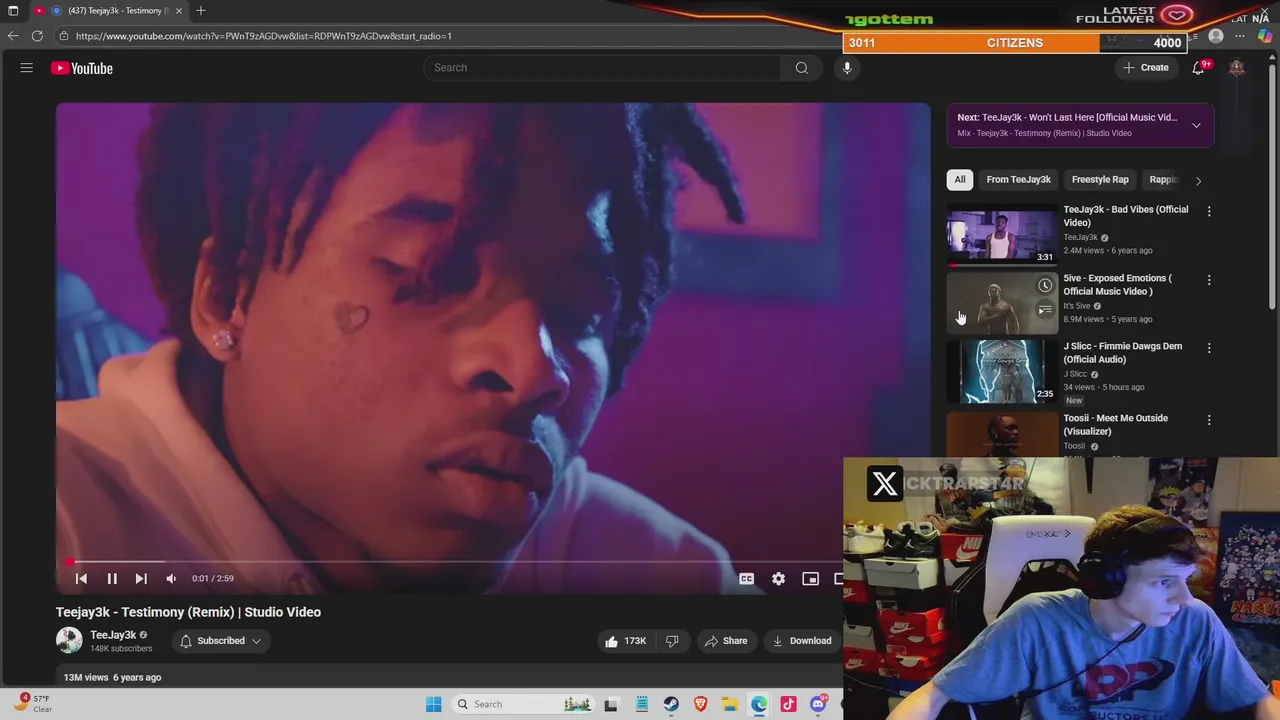Viewport: 1280px width, 720px height.
Task: Select the From TeeJay3k chip
Action: pyautogui.click(x=1018, y=180)
